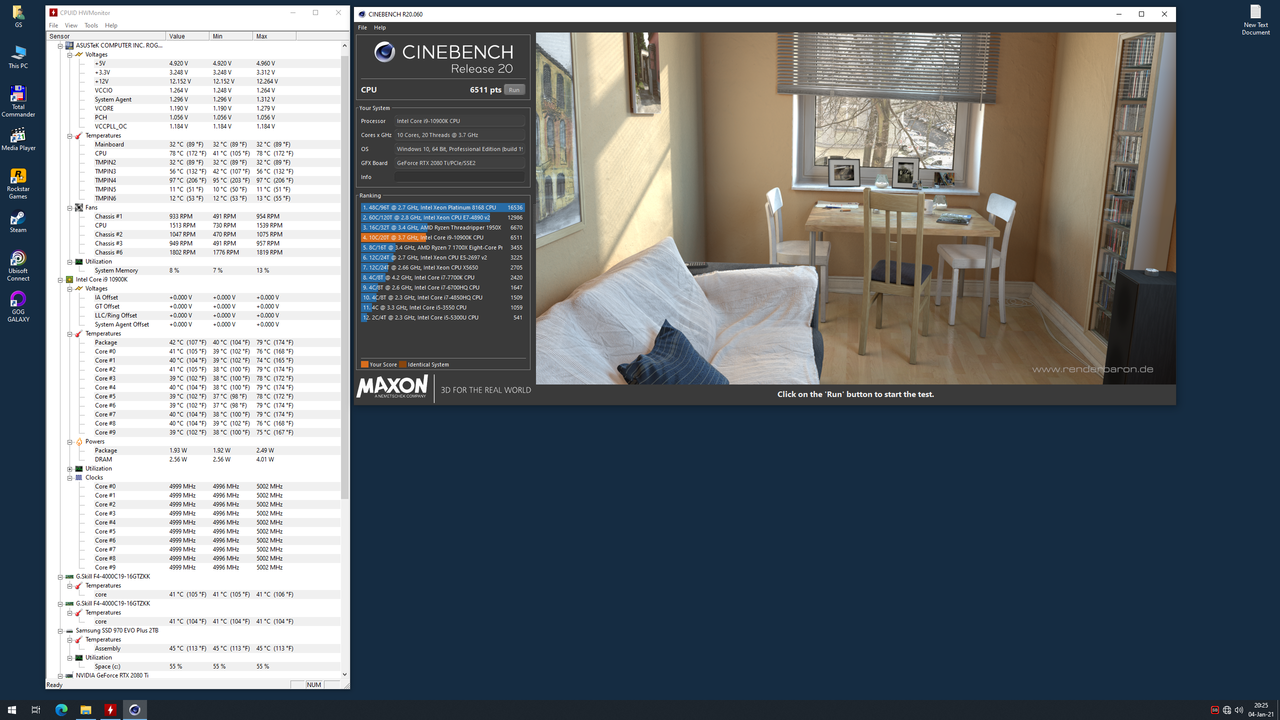Select the New Text Document desktop file
Image resolution: width=1280 pixels, height=720 pixels.
pos(1255,20)
